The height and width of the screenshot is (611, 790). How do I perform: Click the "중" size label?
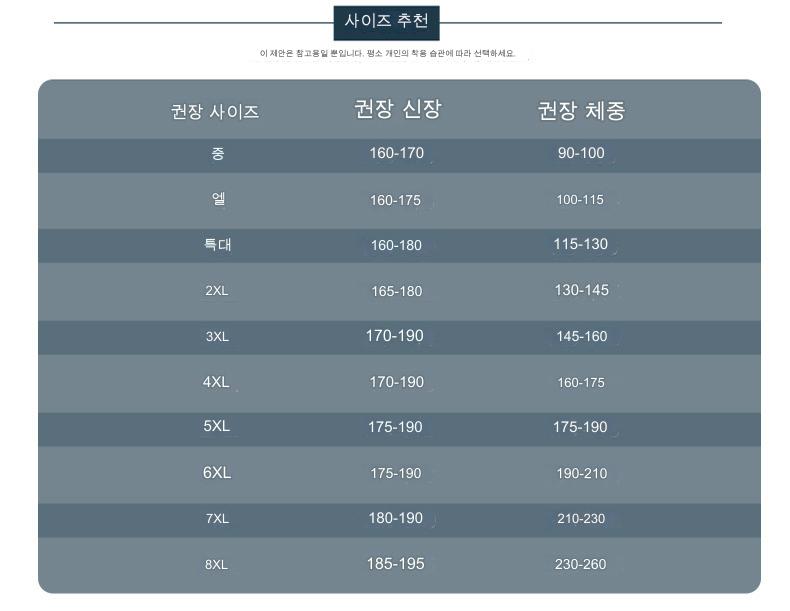(x=218, y=154)
